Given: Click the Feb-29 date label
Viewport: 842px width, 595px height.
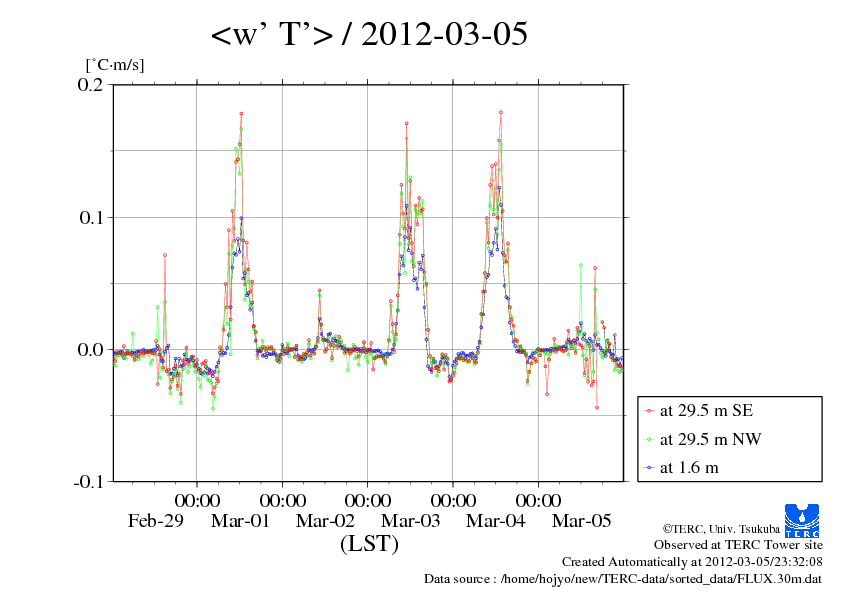Looking at the screenshot, I should click(156, 520).
